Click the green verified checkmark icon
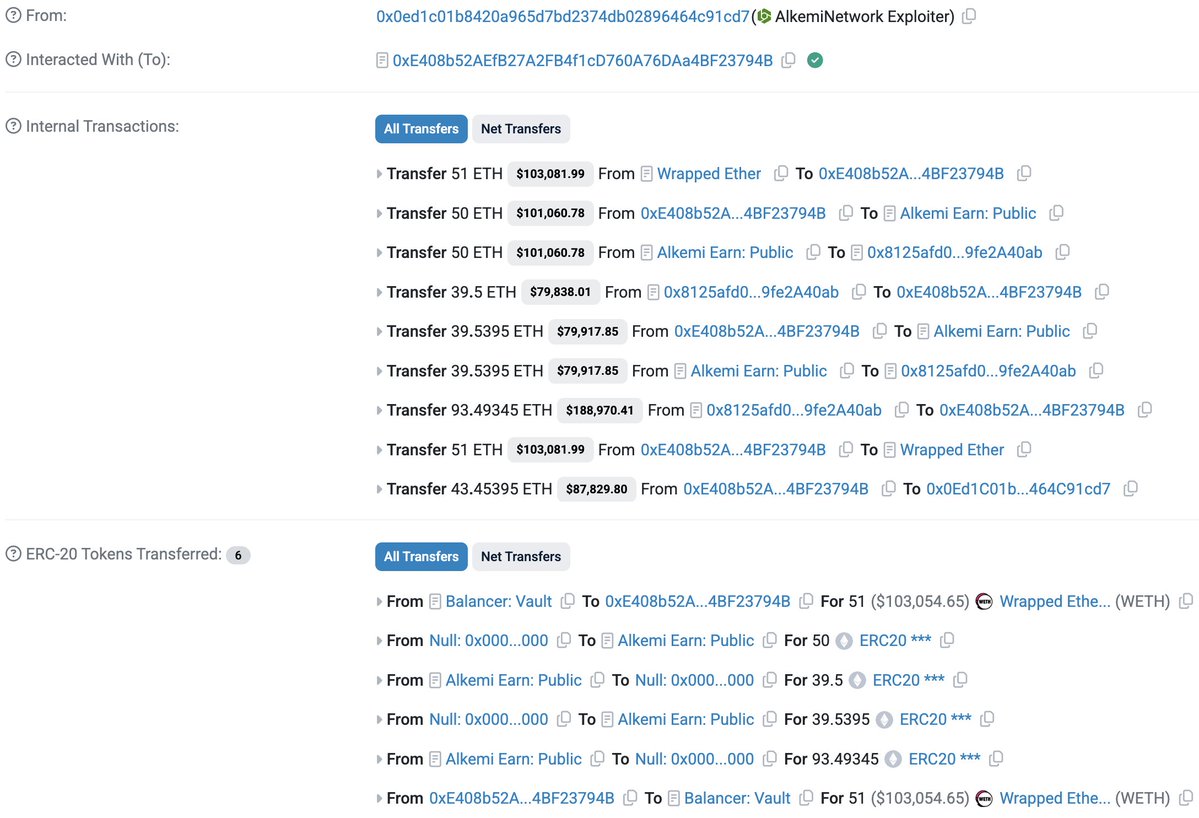 click(815, 60)
